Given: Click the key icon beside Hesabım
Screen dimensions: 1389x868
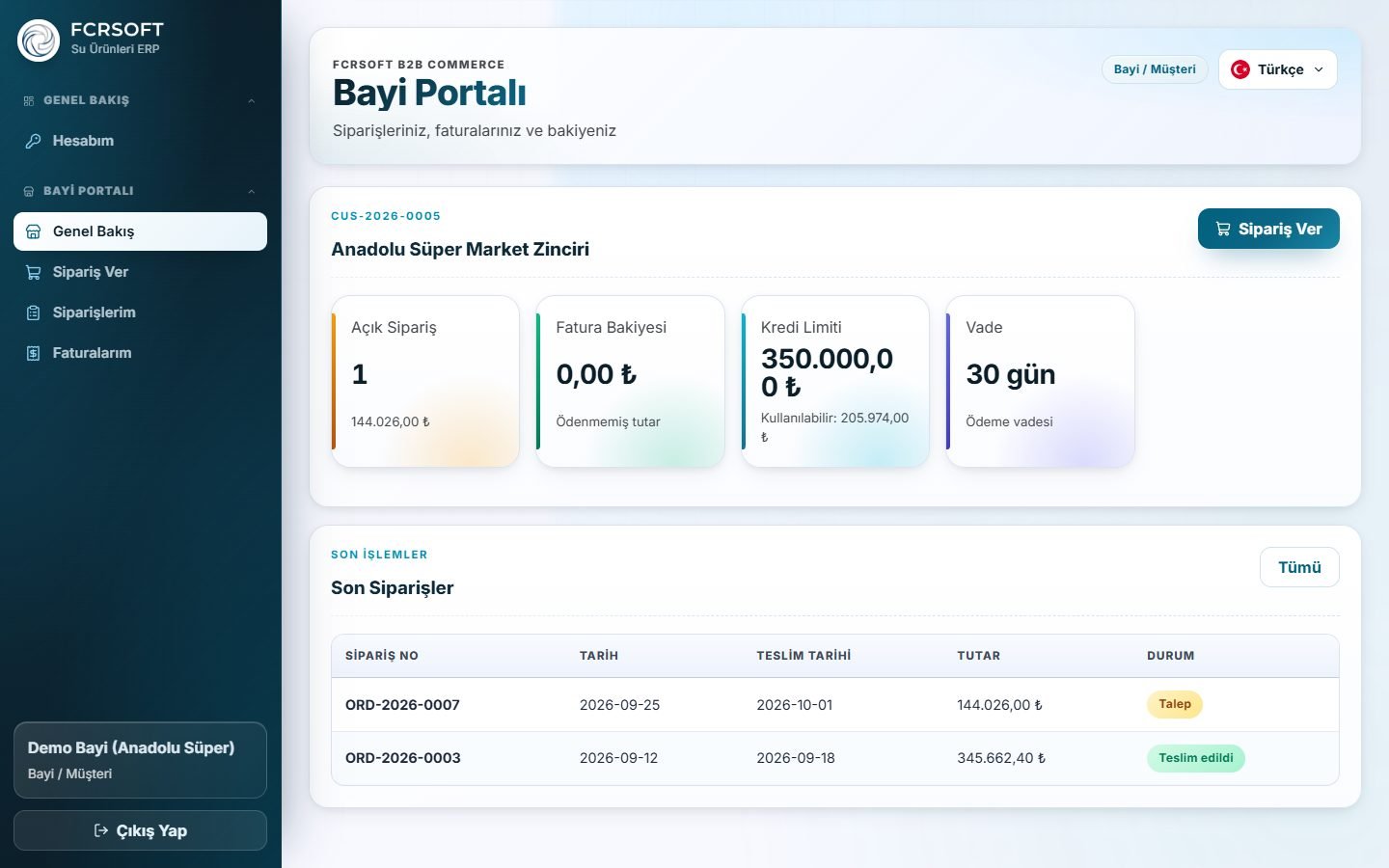Looking at the screenshot, I should tap(33, 141).
